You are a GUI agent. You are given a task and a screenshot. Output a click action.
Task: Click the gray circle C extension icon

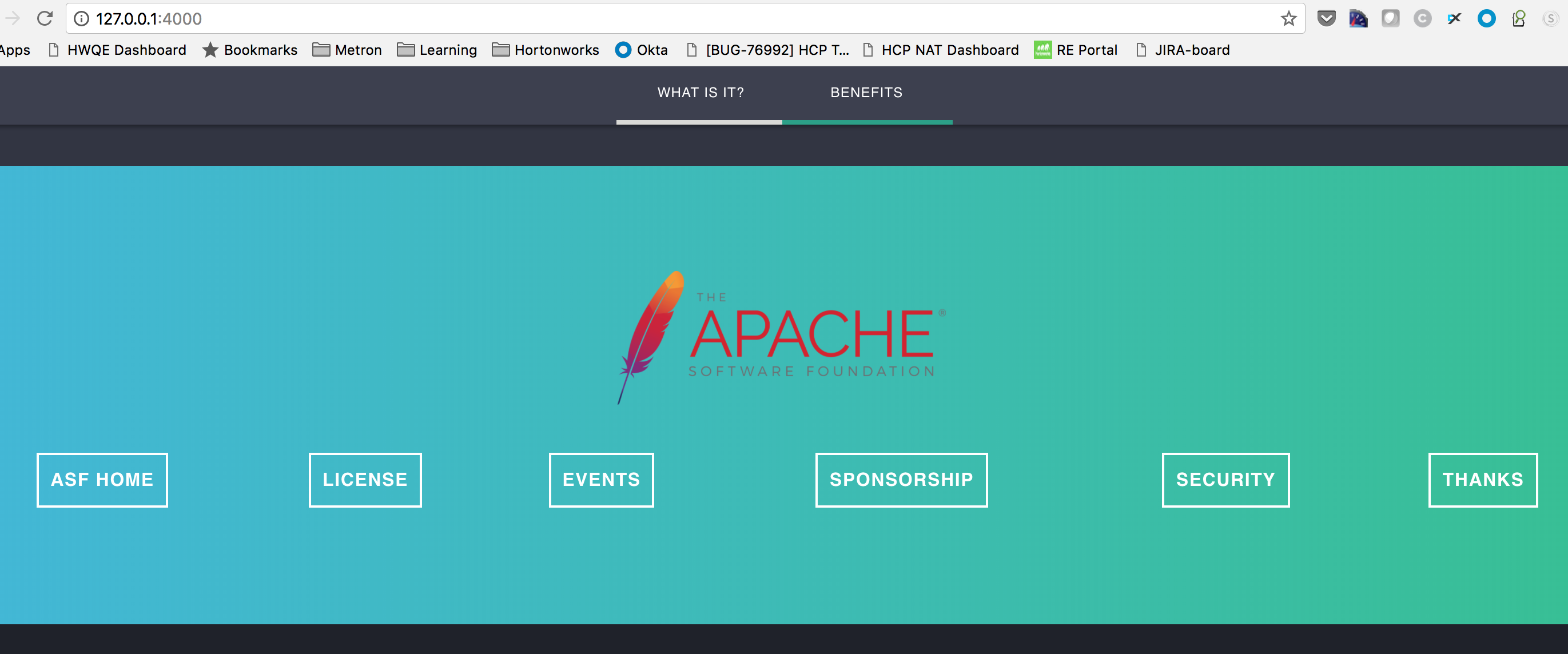pos(1422,19)
